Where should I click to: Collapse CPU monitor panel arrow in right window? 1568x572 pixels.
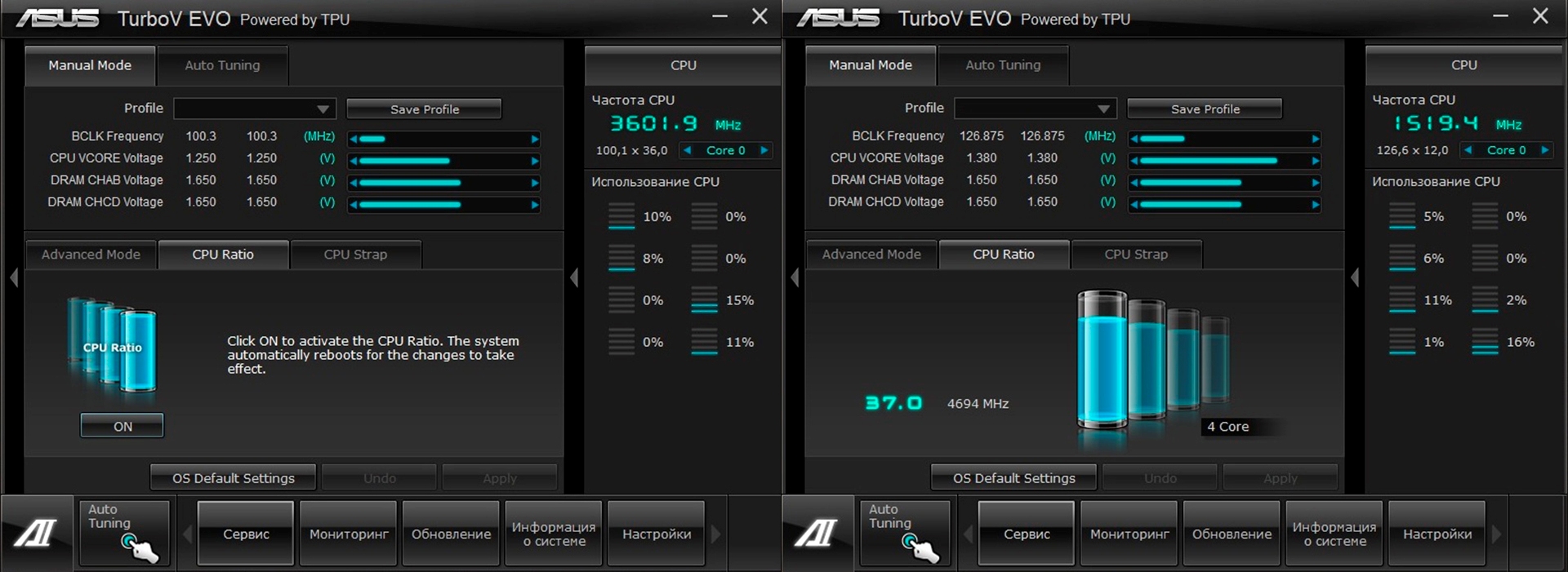pos(1355,277)
